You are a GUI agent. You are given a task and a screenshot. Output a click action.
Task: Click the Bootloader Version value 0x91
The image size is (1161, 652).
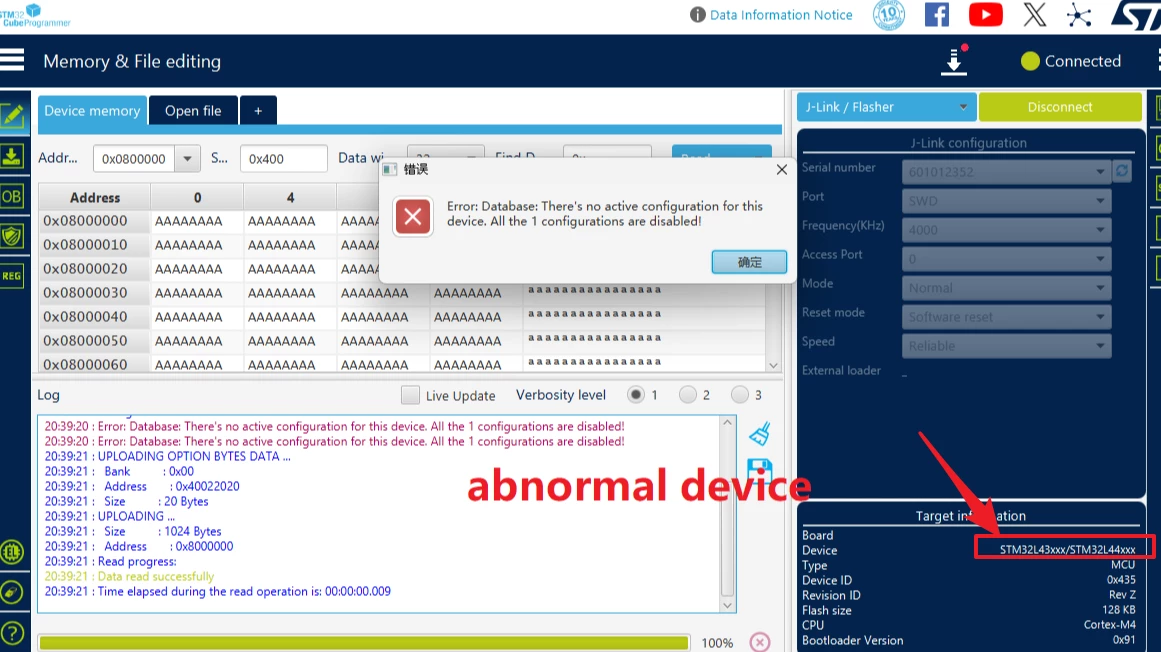pyautogui.click(x=1124, y=640)
